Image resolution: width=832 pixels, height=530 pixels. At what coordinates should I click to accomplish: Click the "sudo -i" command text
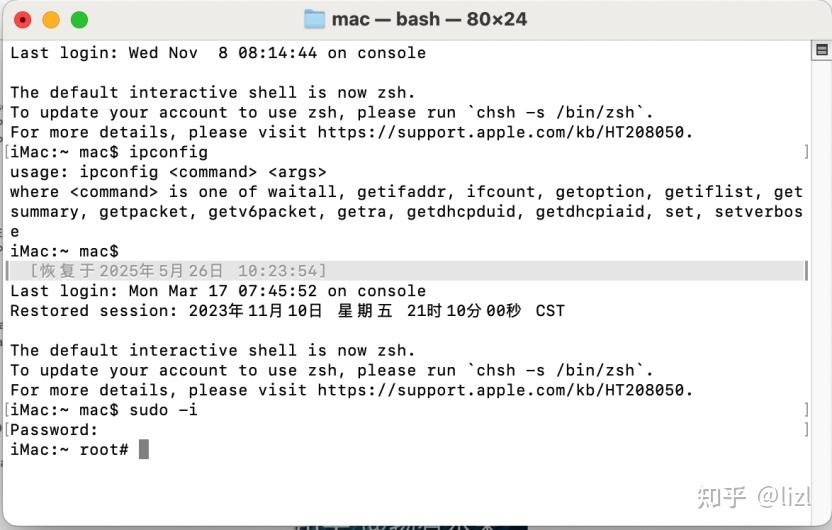tap(163, 410)
